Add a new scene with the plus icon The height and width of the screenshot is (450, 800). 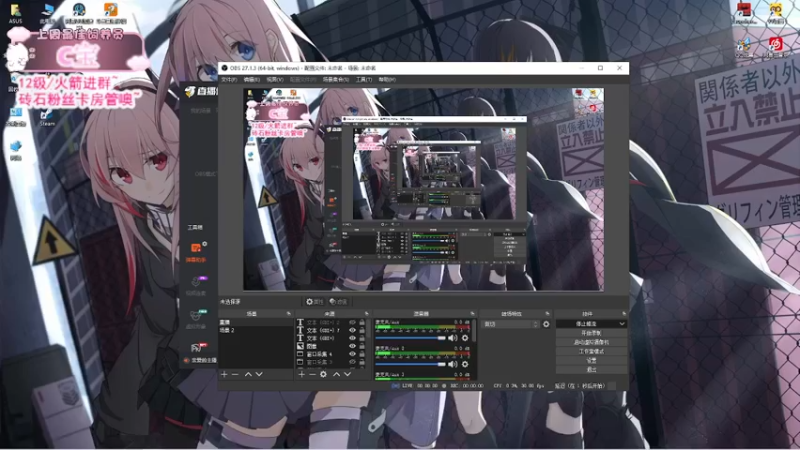tap(224, 374)
